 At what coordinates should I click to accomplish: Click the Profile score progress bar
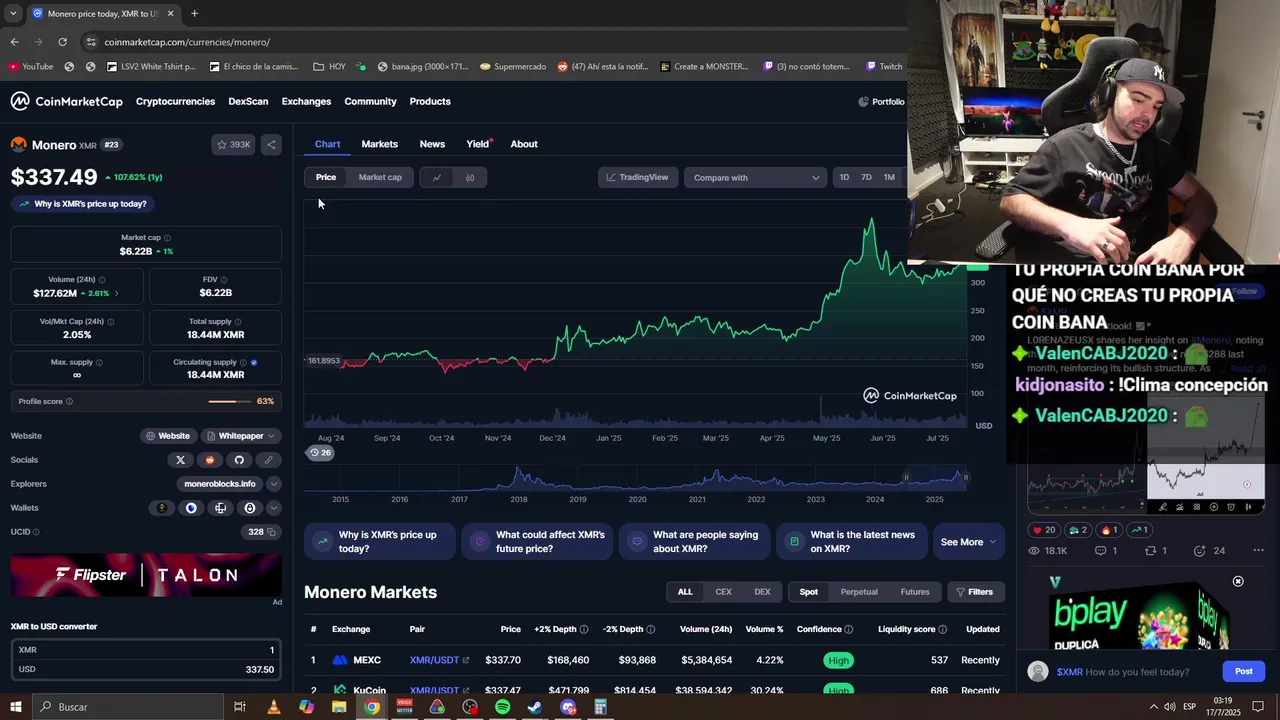[230, 402]
